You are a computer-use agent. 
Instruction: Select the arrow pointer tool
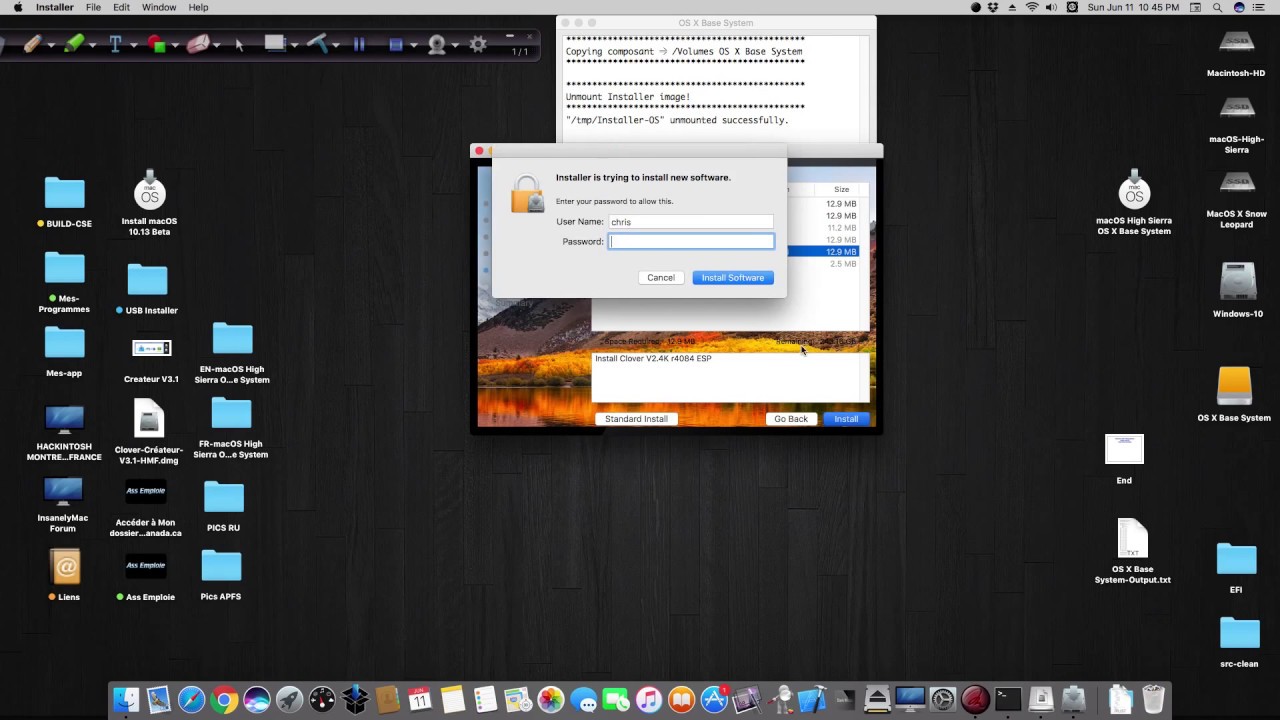[239, 44]
